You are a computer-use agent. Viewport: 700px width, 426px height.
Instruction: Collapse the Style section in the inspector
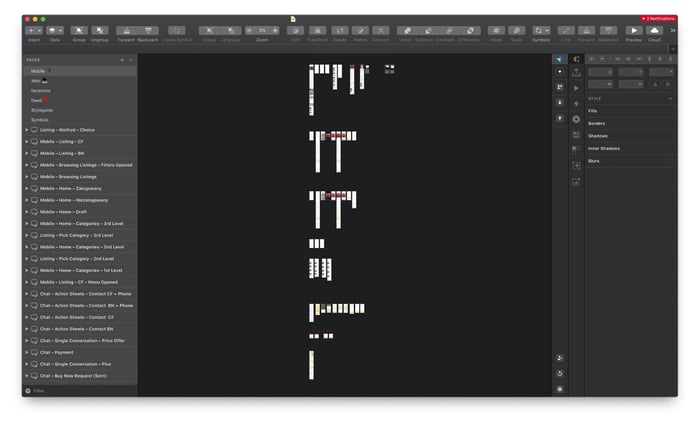(670, 98)
